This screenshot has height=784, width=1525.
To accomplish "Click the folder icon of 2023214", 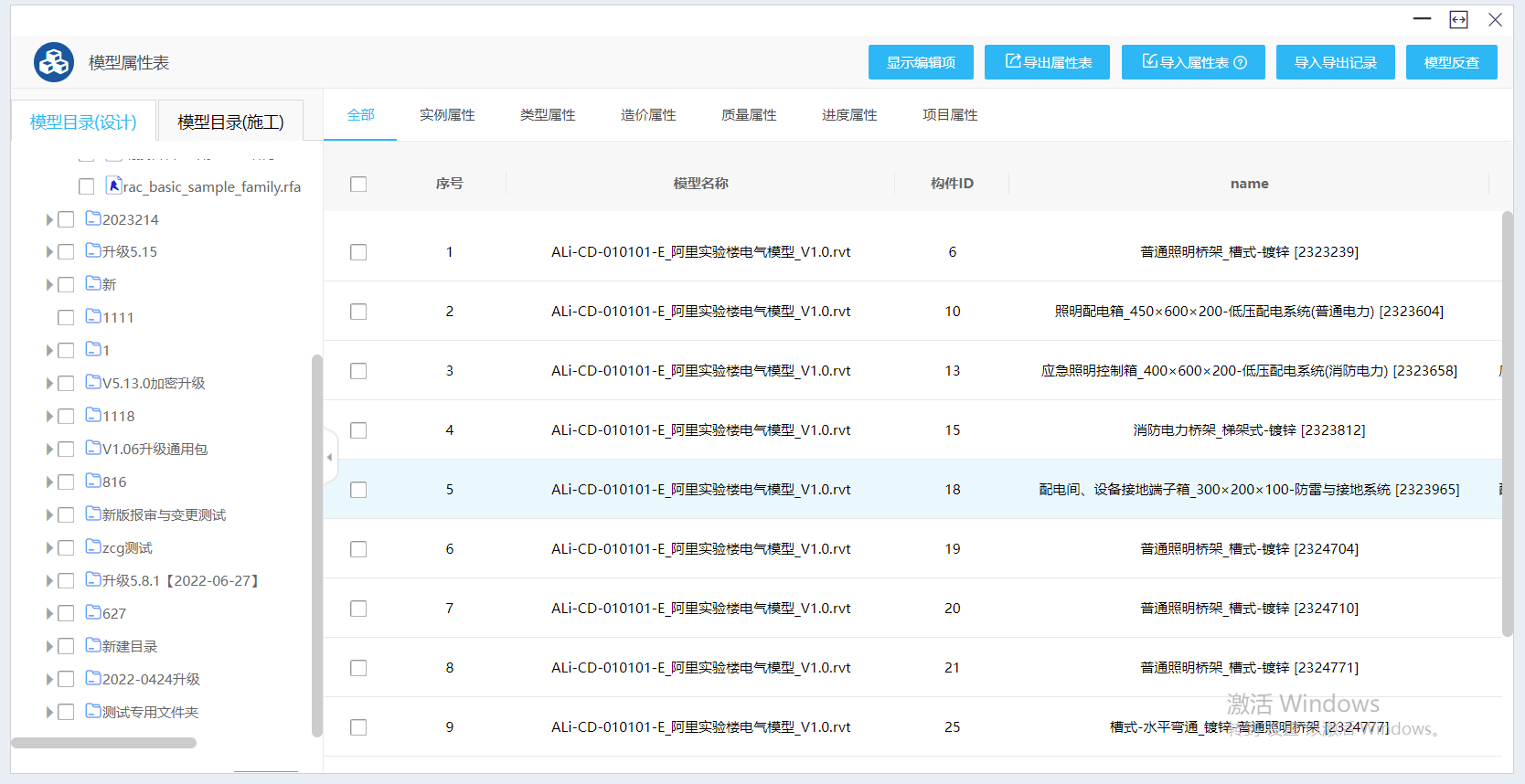I will (x=93, y=218).
